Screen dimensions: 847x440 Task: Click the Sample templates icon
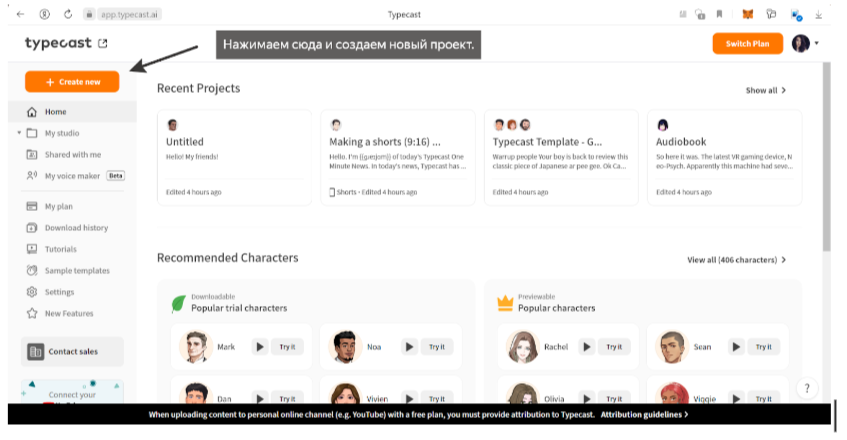(x=32, y=270)
